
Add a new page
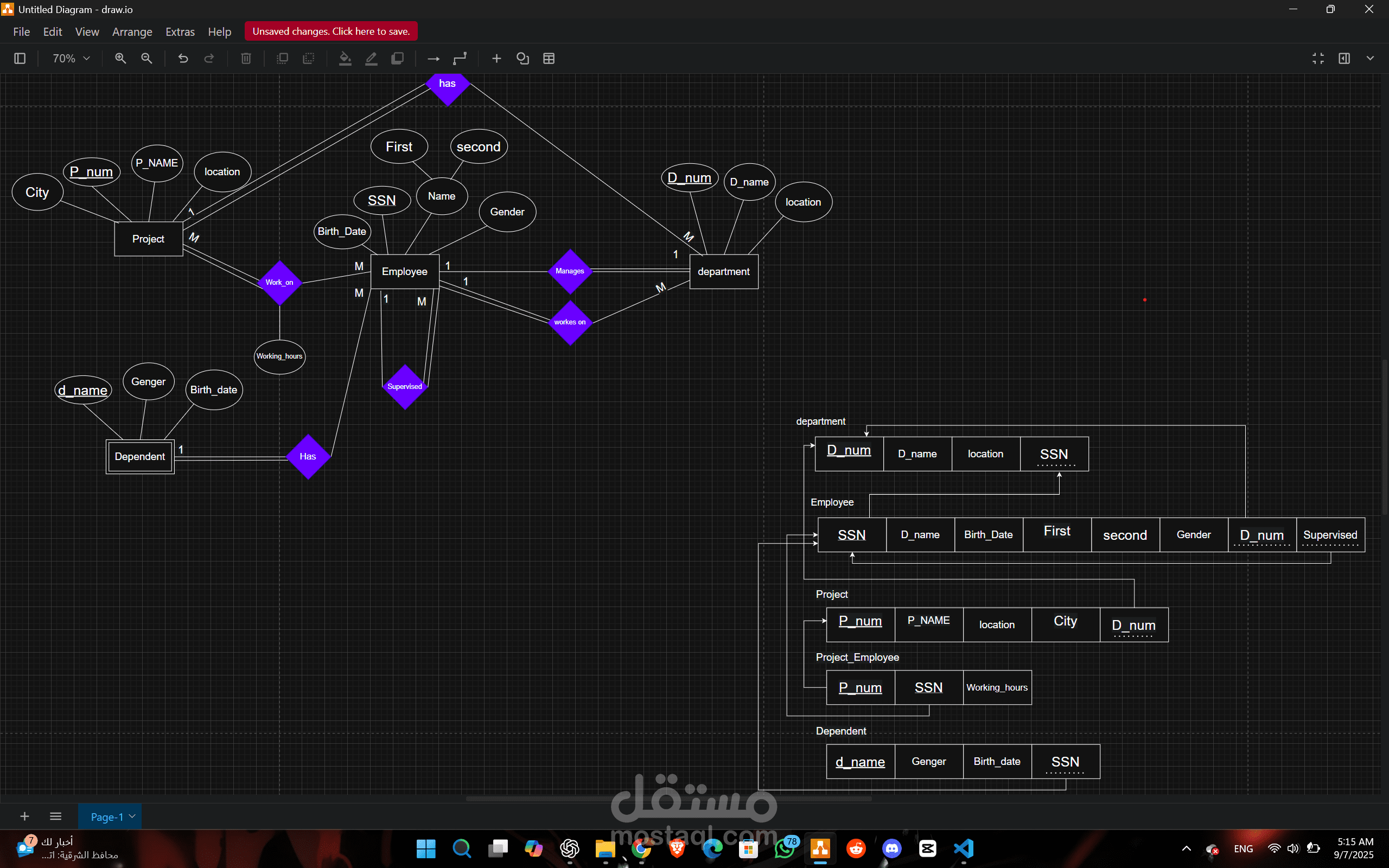pyautogui.click(x=24, y=816)
